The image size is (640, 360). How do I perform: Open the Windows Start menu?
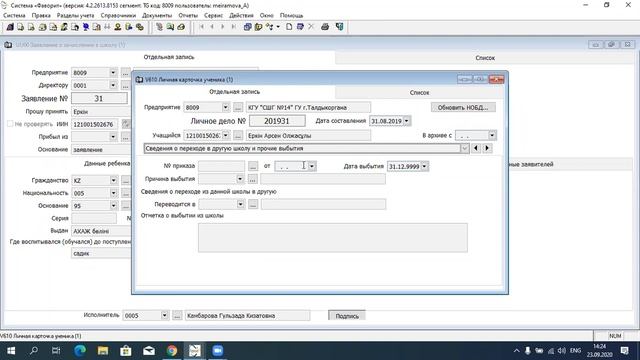pyautogui.click(x=11, y=351)
